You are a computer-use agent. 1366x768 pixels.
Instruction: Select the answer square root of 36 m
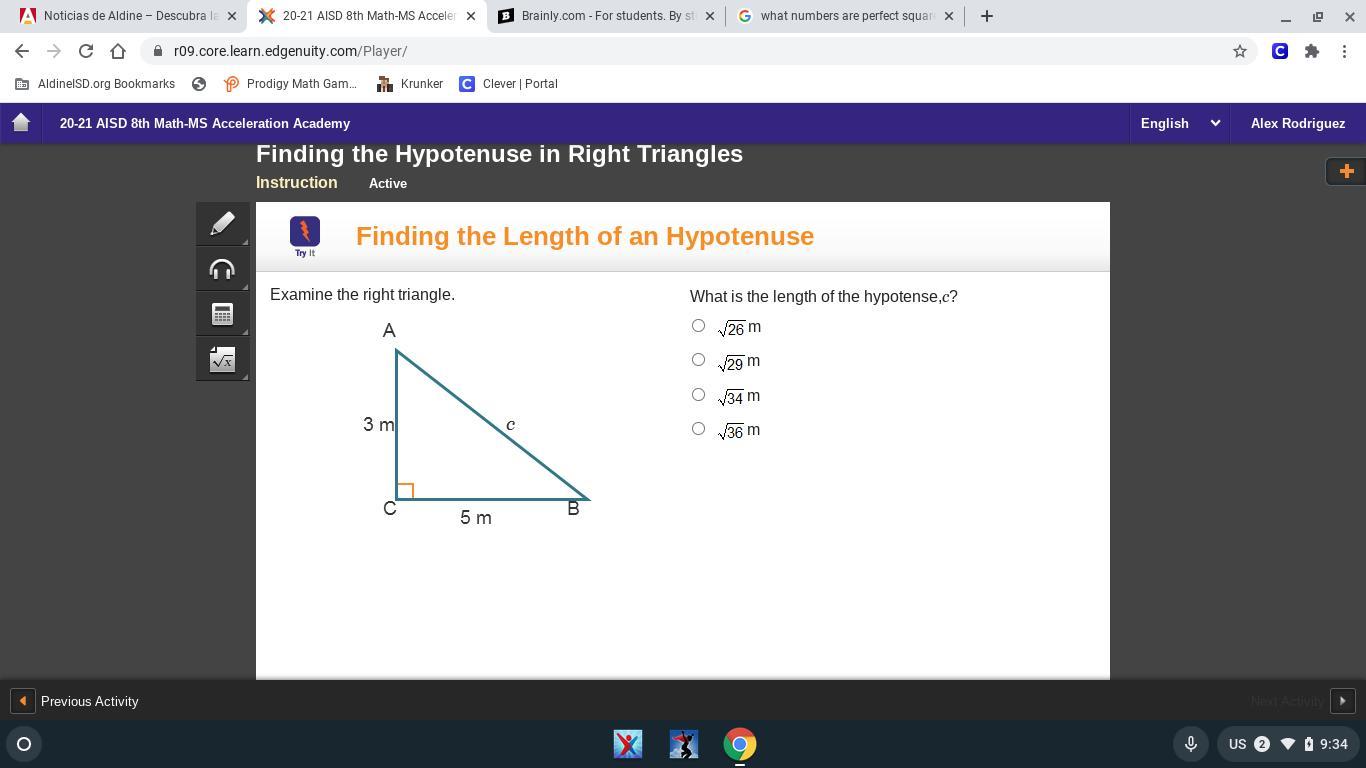click(x=698, y=429)
